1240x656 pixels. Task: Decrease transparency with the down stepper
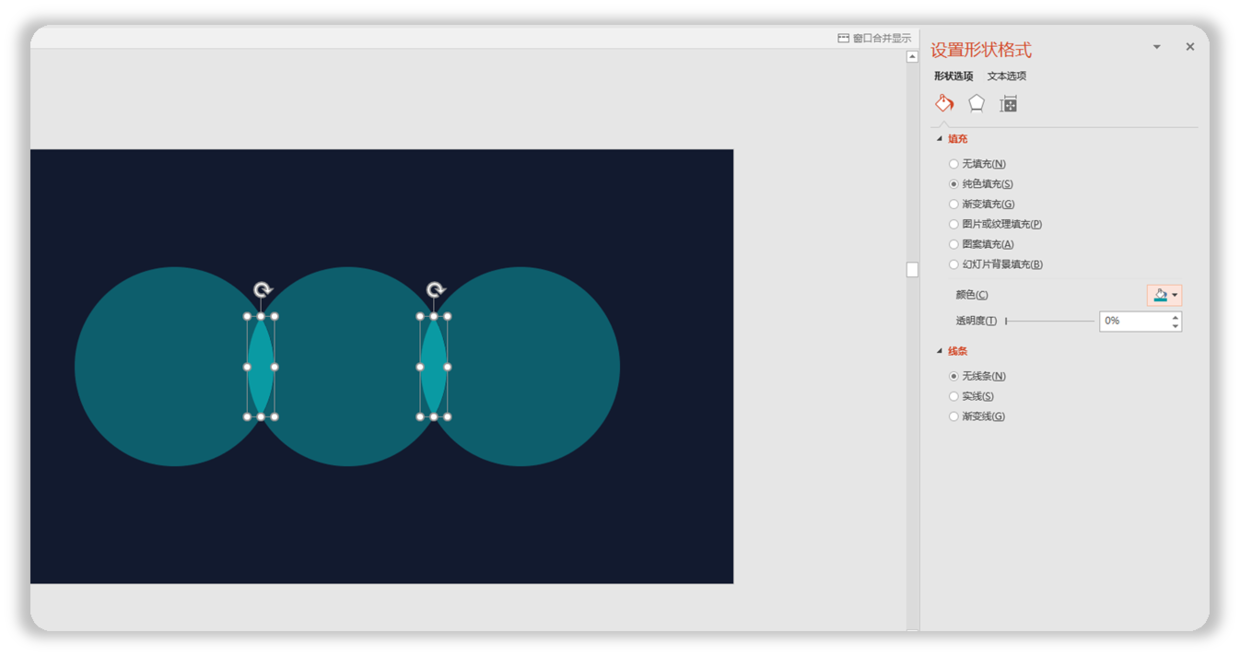(x=1175, y=326)
